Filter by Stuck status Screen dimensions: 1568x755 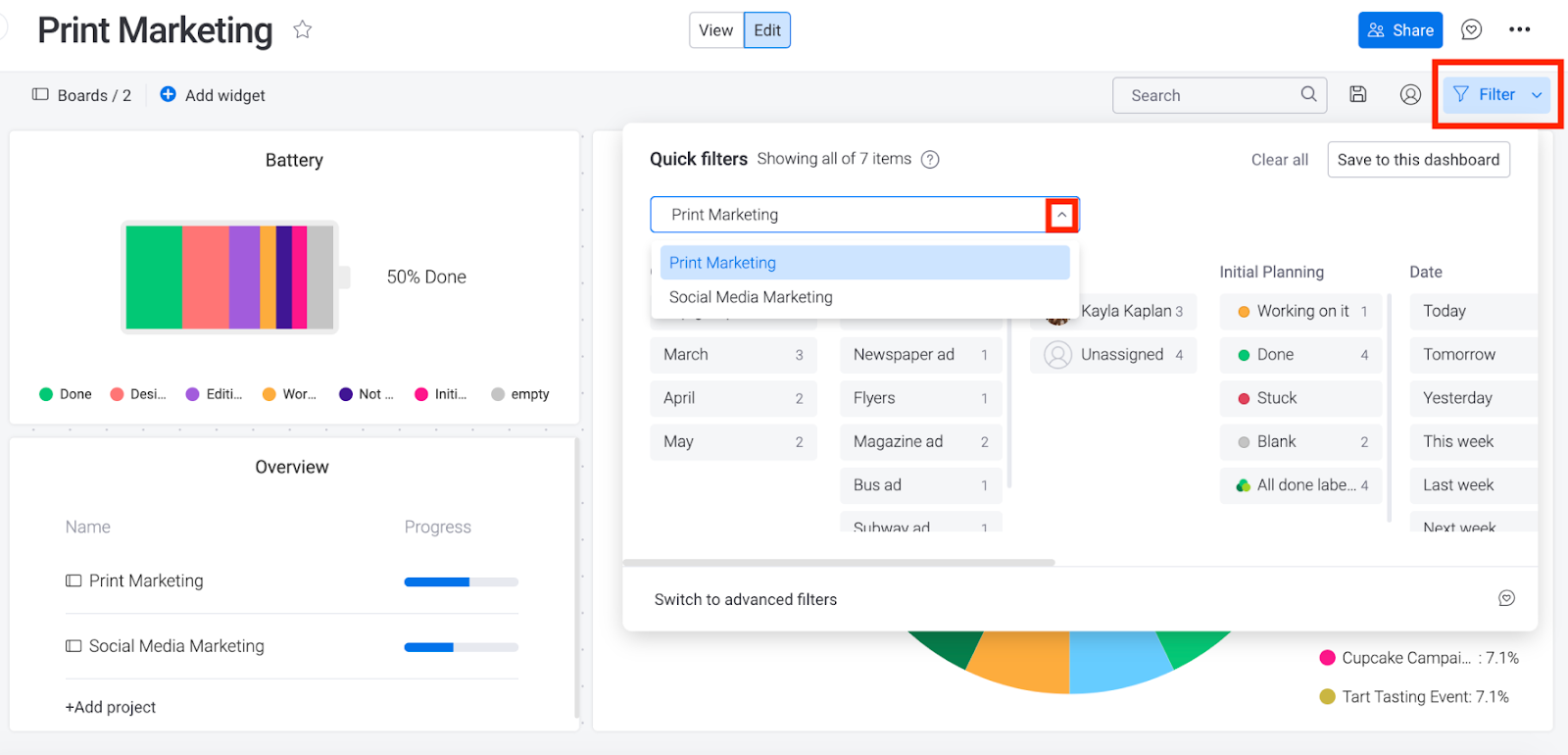point(1300,398)
